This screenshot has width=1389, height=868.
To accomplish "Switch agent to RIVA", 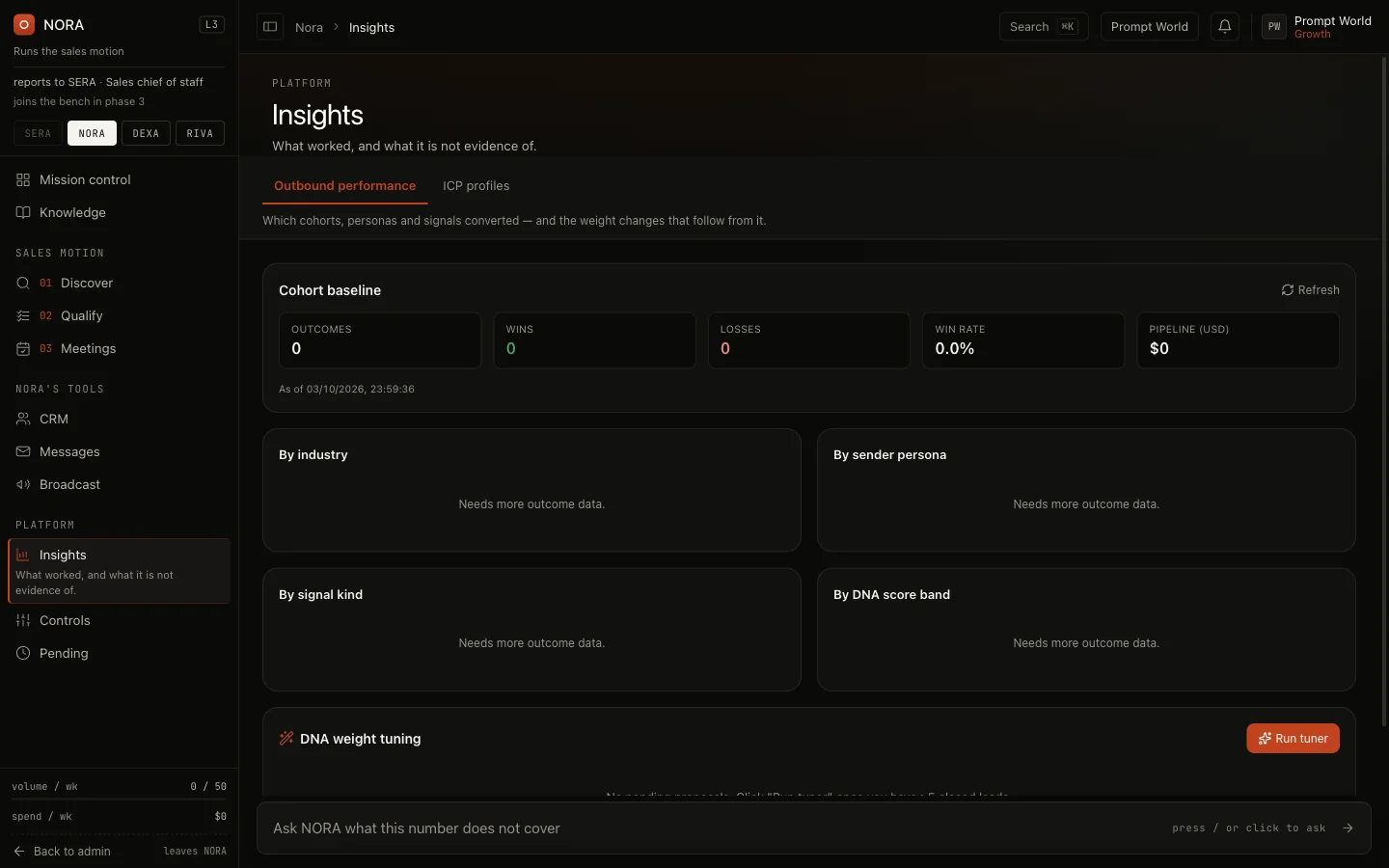I will (200, 133).
